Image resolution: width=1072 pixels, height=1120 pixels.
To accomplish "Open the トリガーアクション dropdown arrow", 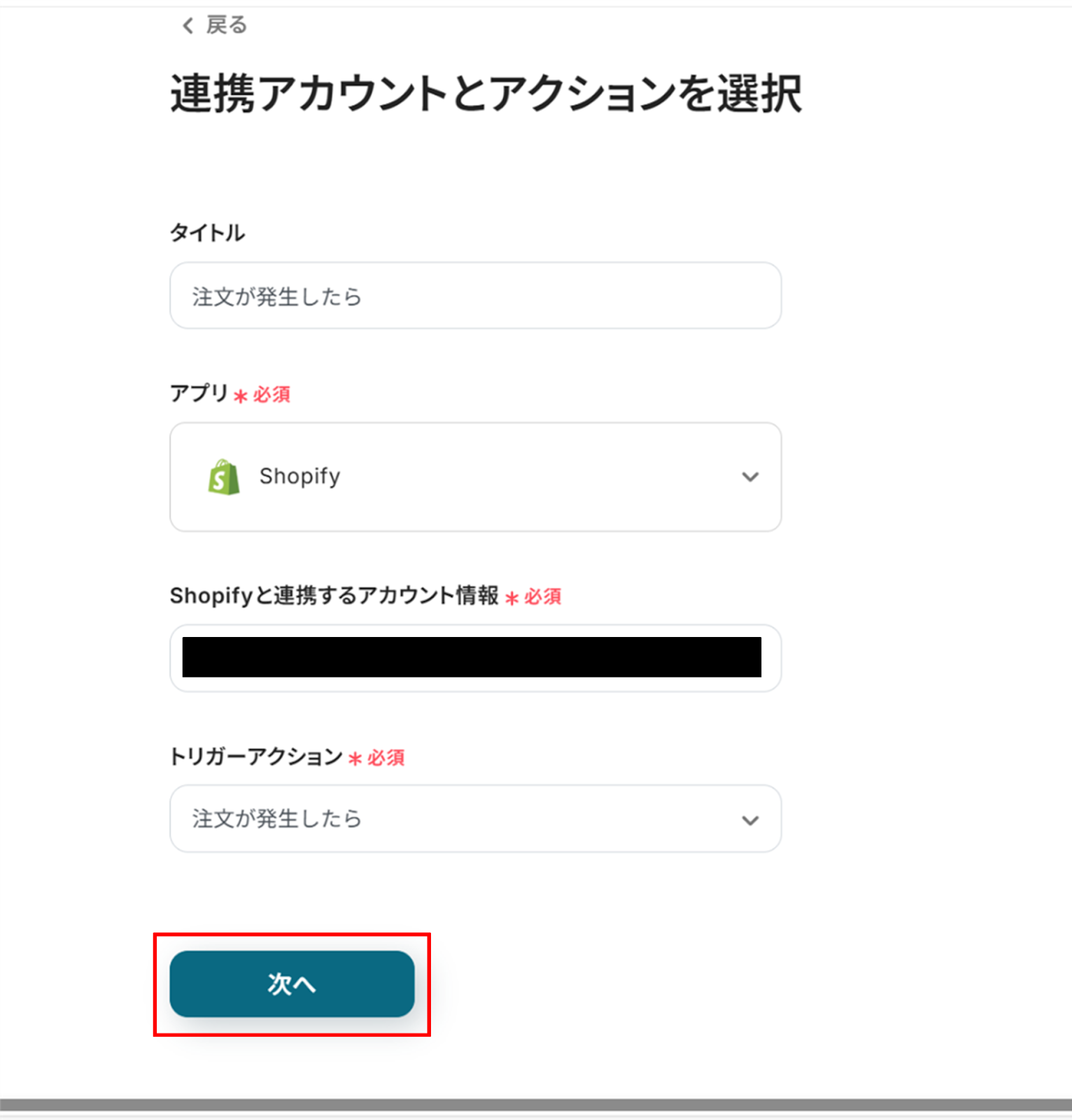I will [x=750, y=820].
